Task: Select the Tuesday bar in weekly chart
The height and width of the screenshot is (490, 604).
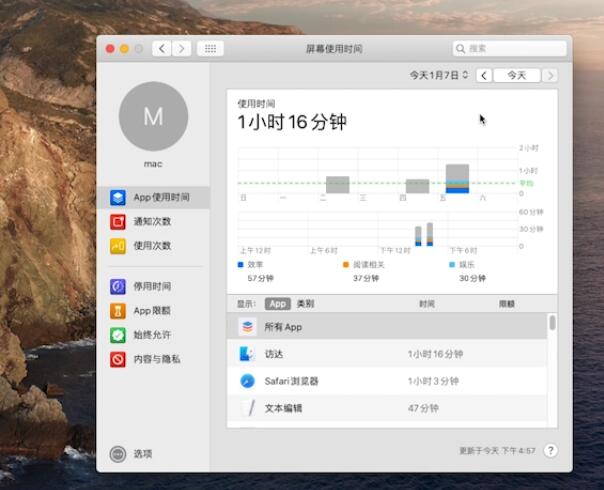Action: (337, 185)
